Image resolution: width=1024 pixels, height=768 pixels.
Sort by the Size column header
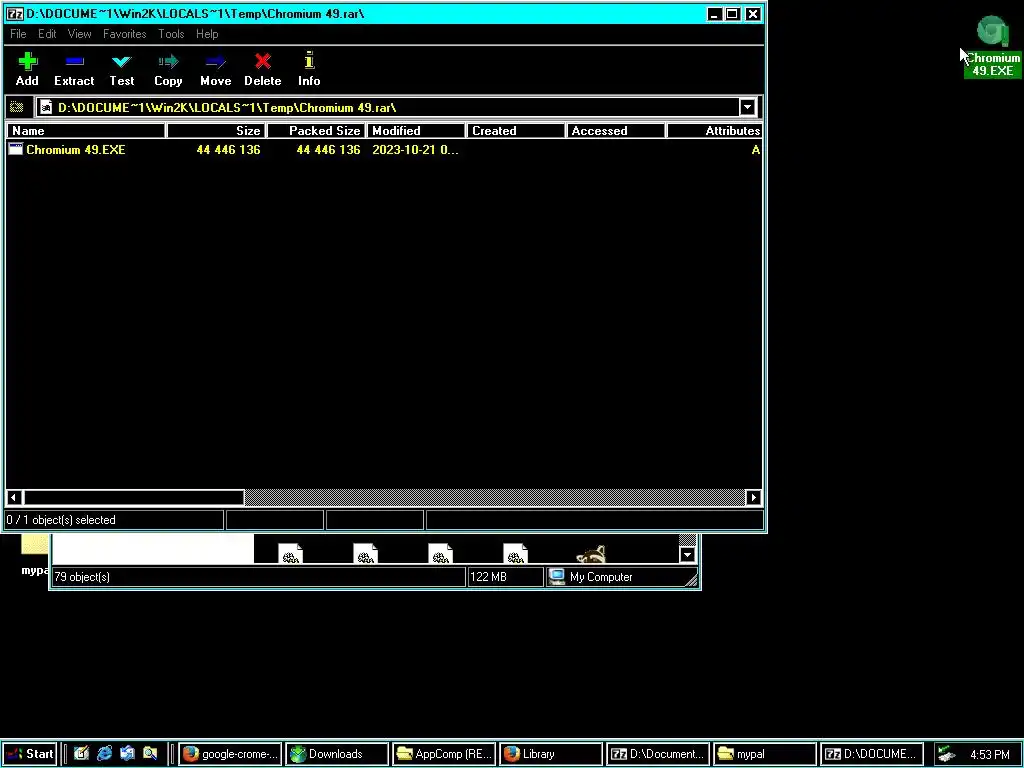pos(216,131)
